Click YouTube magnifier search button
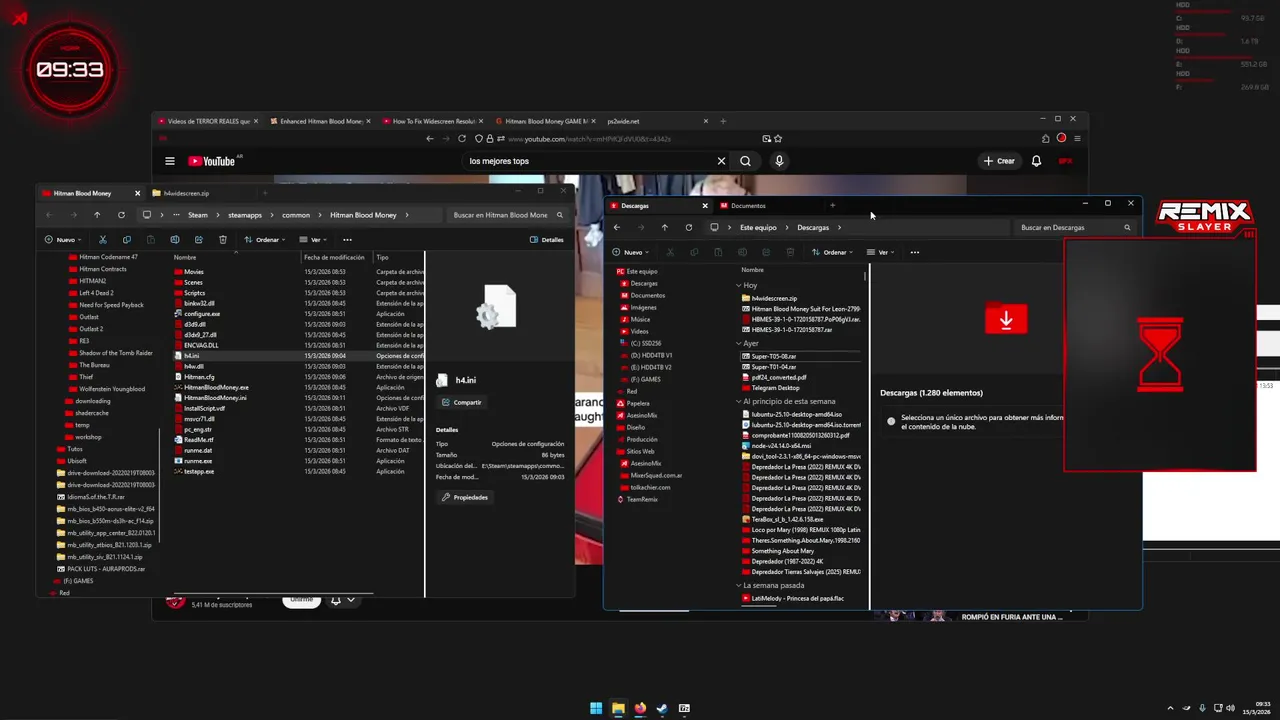The height and width of the screenshot is (720, 1280). 745,161
